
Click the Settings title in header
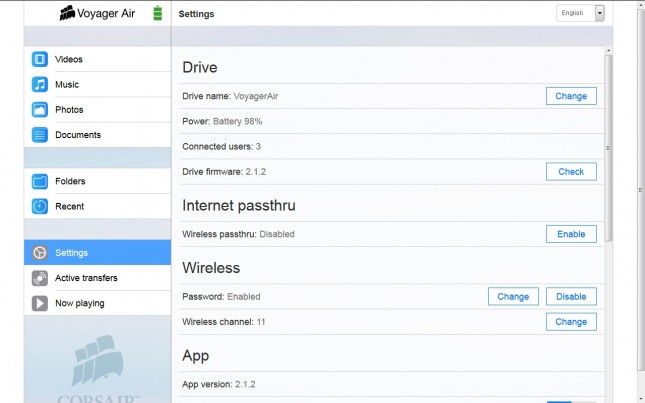[196, 14]
